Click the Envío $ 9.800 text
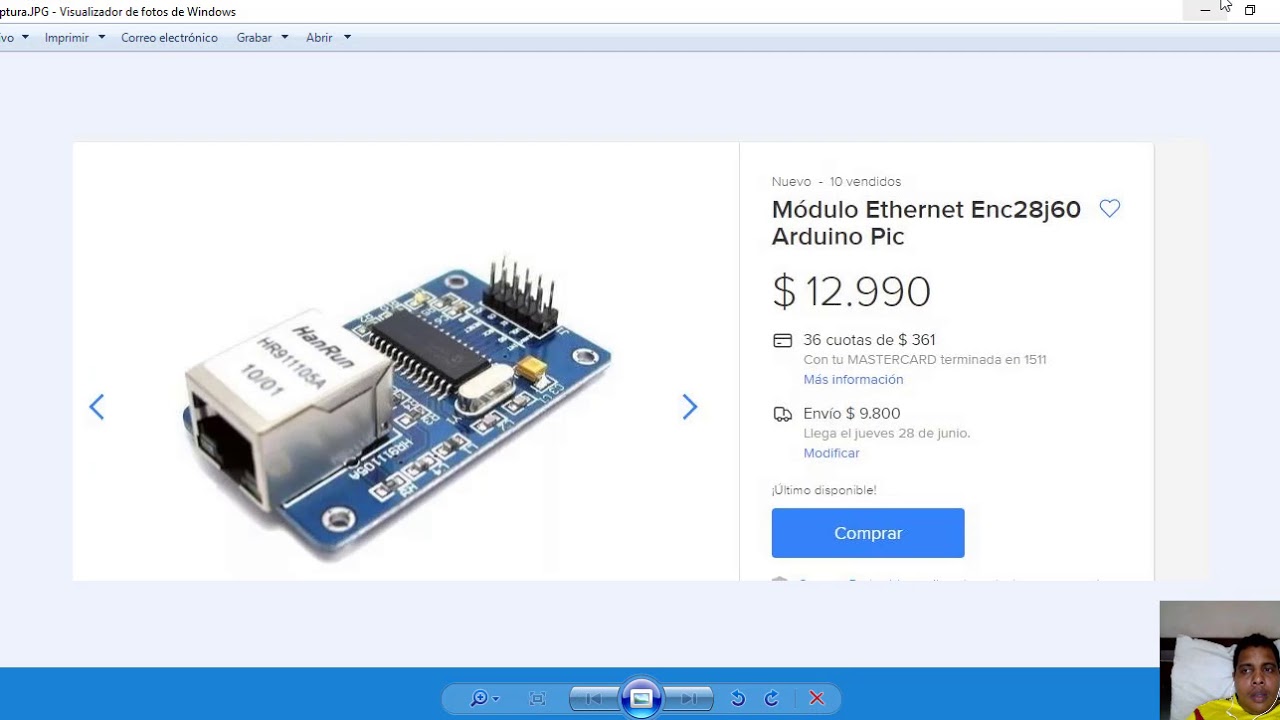The height and width of the screenshot is (720, 1280). click(x=851, y=413)
